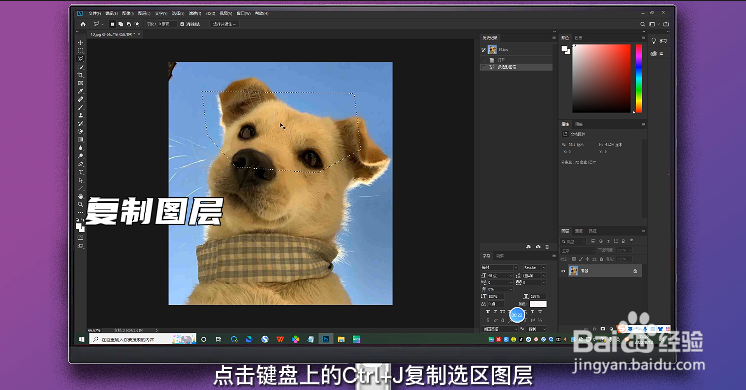Open the Image menu
Image resolution: width=746 pixels, height=390 pixels.
coord(127,13)
